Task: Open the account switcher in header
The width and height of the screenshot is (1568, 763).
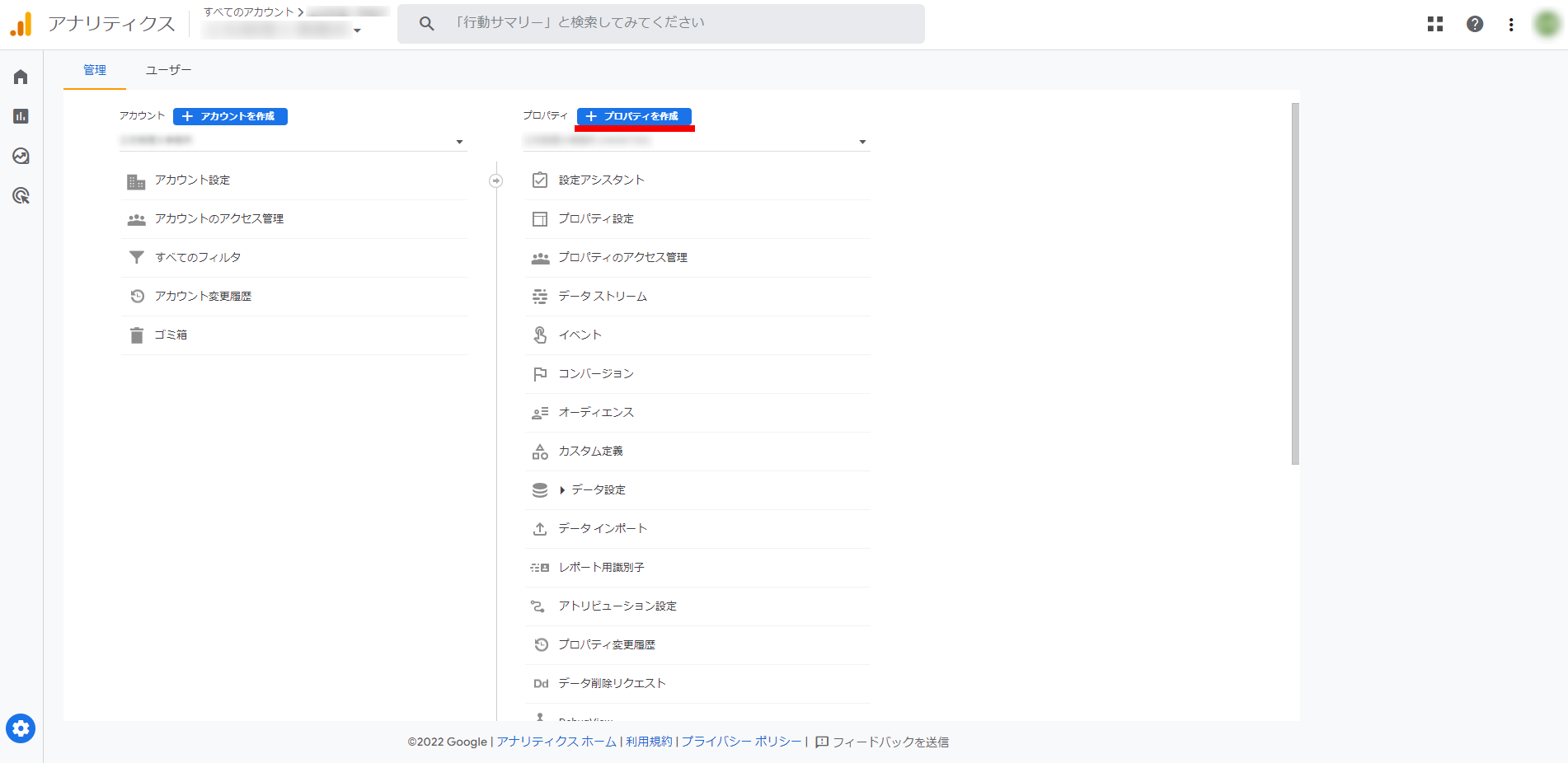Action: point(284,30)
